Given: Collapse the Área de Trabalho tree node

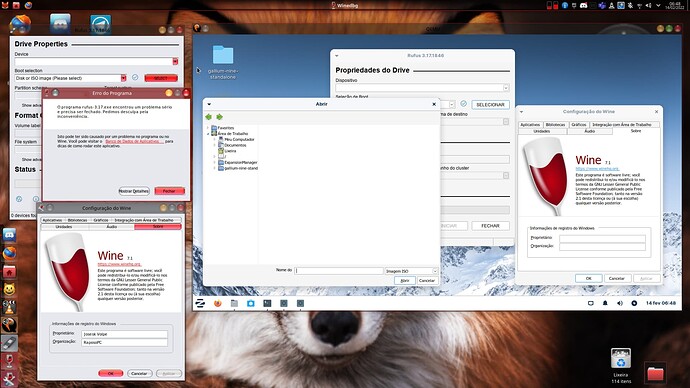Looking at the screenshot, I should tap(208, 133).
